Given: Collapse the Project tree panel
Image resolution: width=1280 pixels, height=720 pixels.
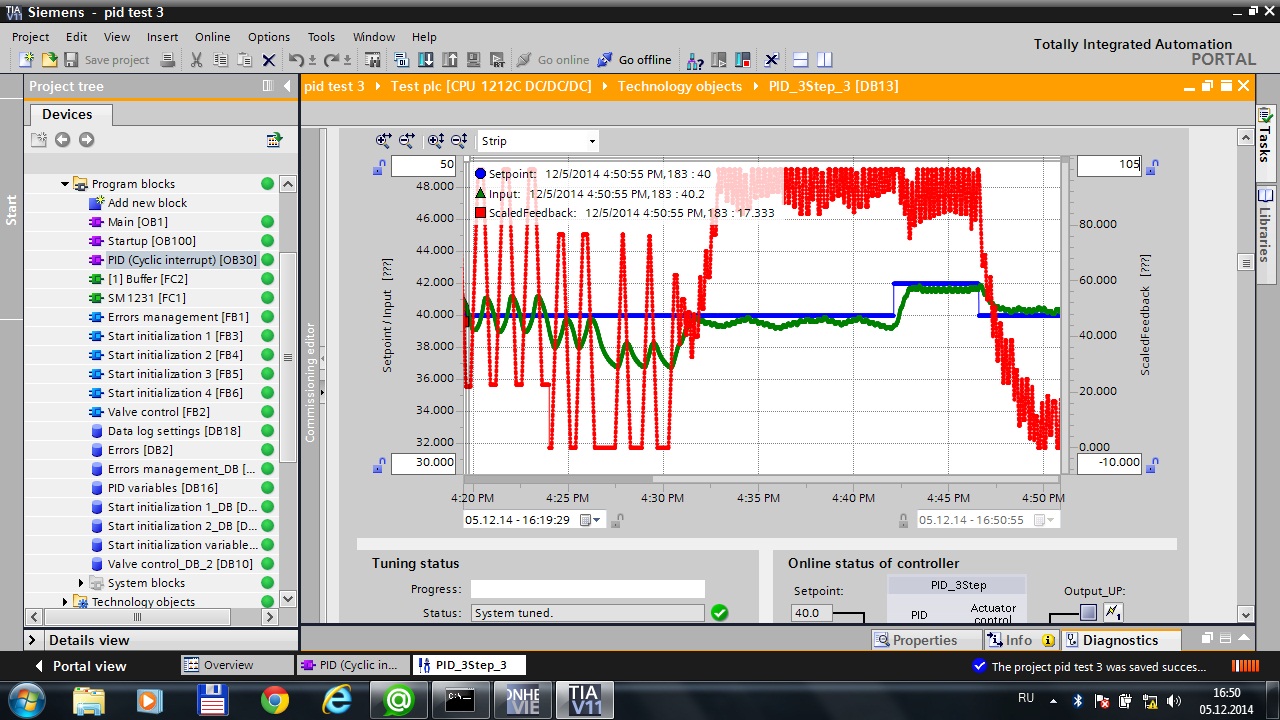Looking at the screenshot, I should pos(286,86).
